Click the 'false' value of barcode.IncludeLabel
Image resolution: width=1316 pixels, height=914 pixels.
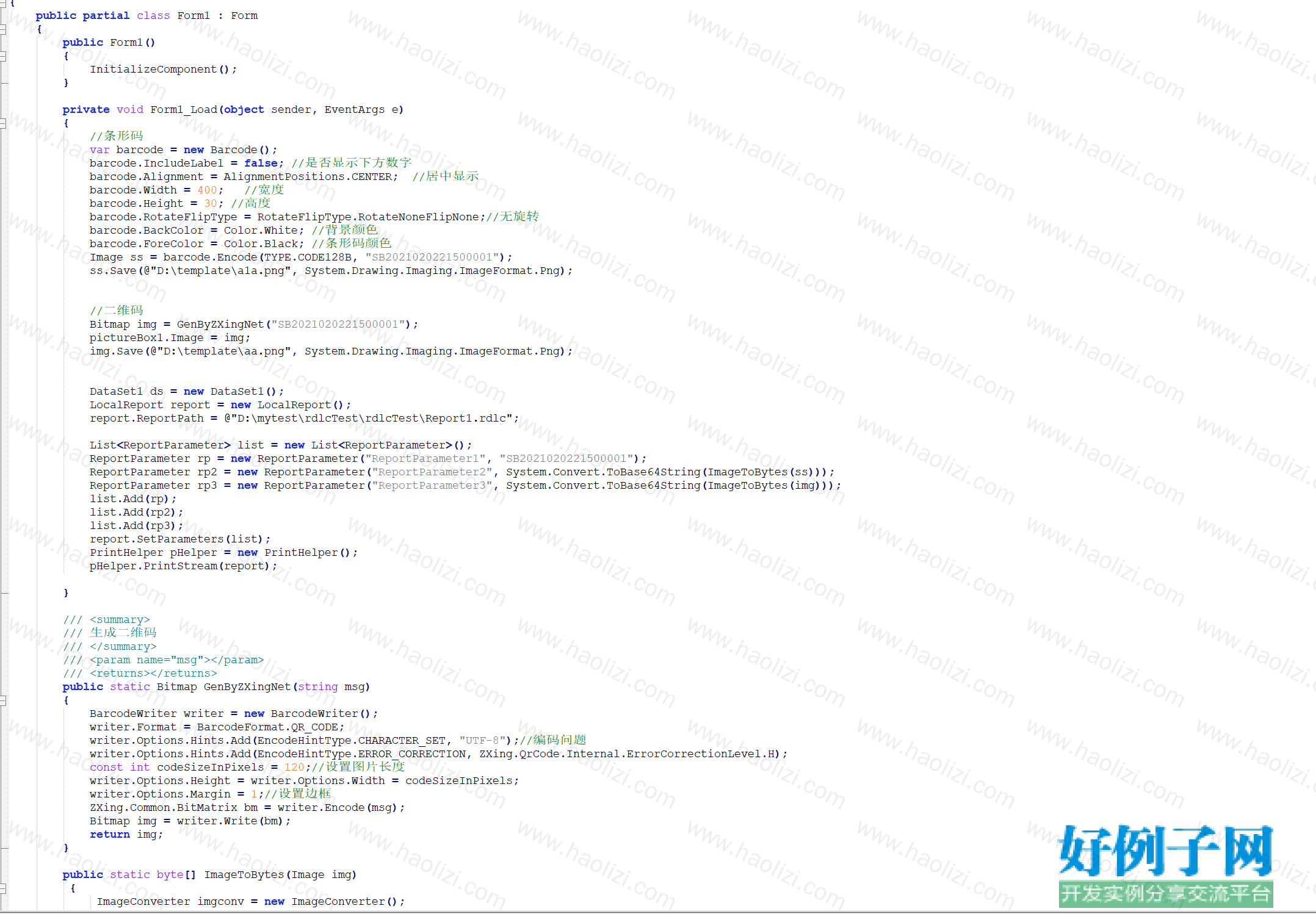pyautogui.click(x=261, y=163)
